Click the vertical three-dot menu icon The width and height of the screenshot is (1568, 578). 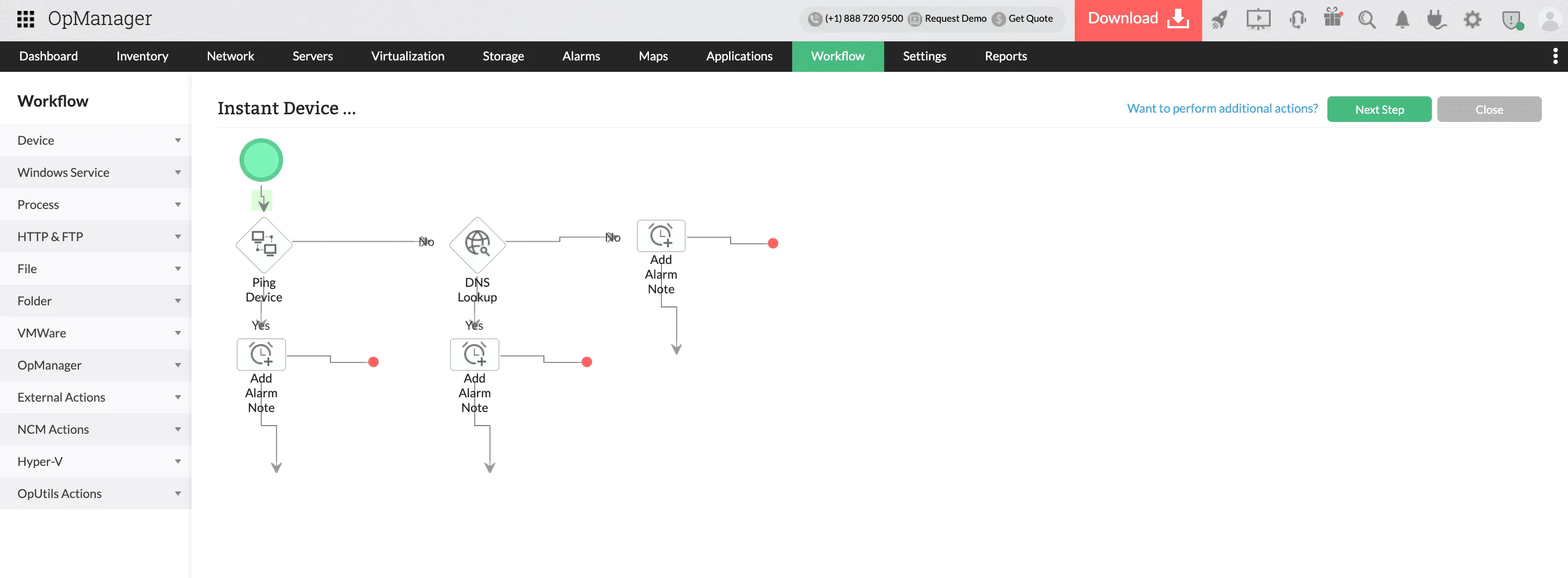coord(1555,56)
